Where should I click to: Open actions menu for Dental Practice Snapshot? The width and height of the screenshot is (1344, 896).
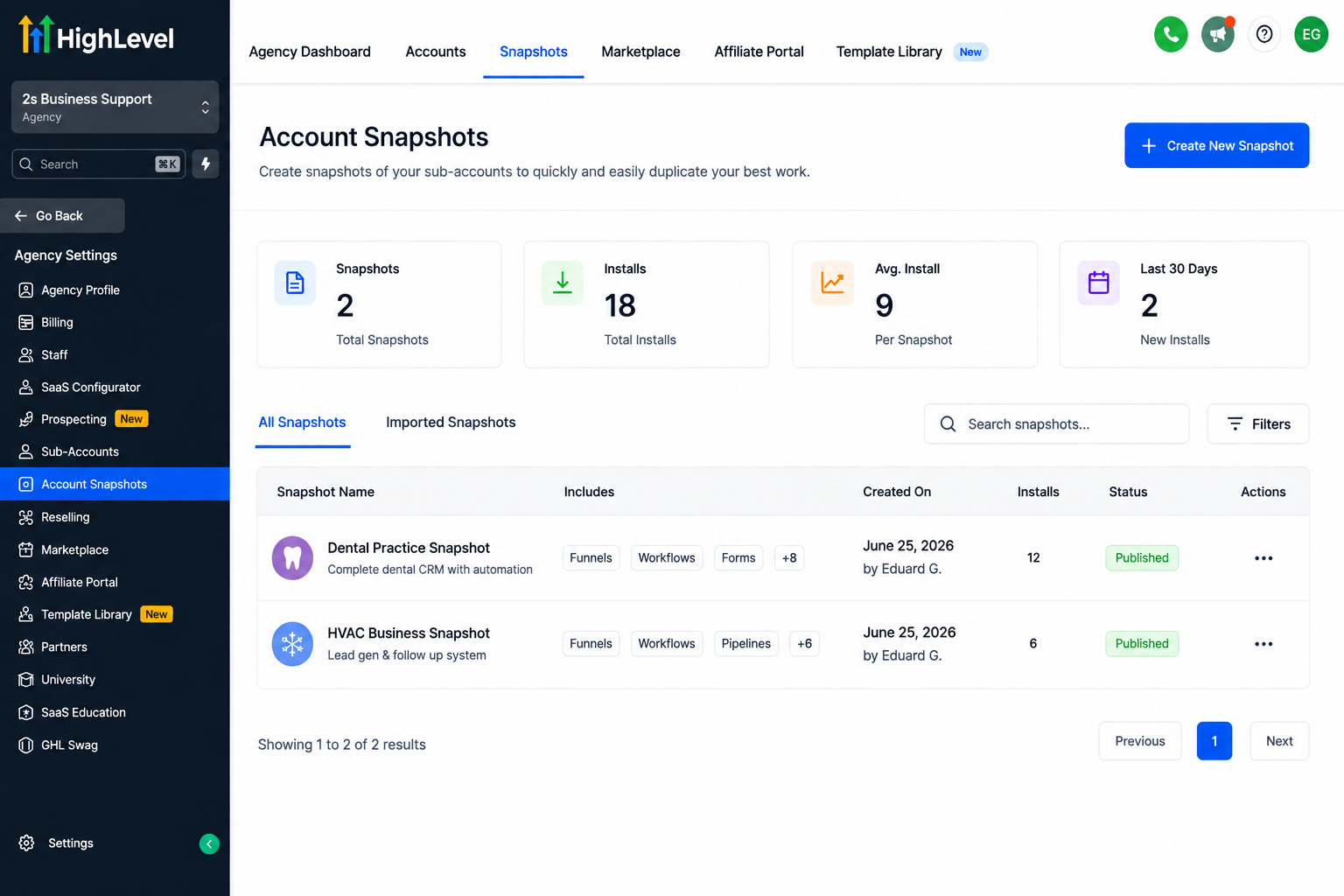[x=1263, y=558]
